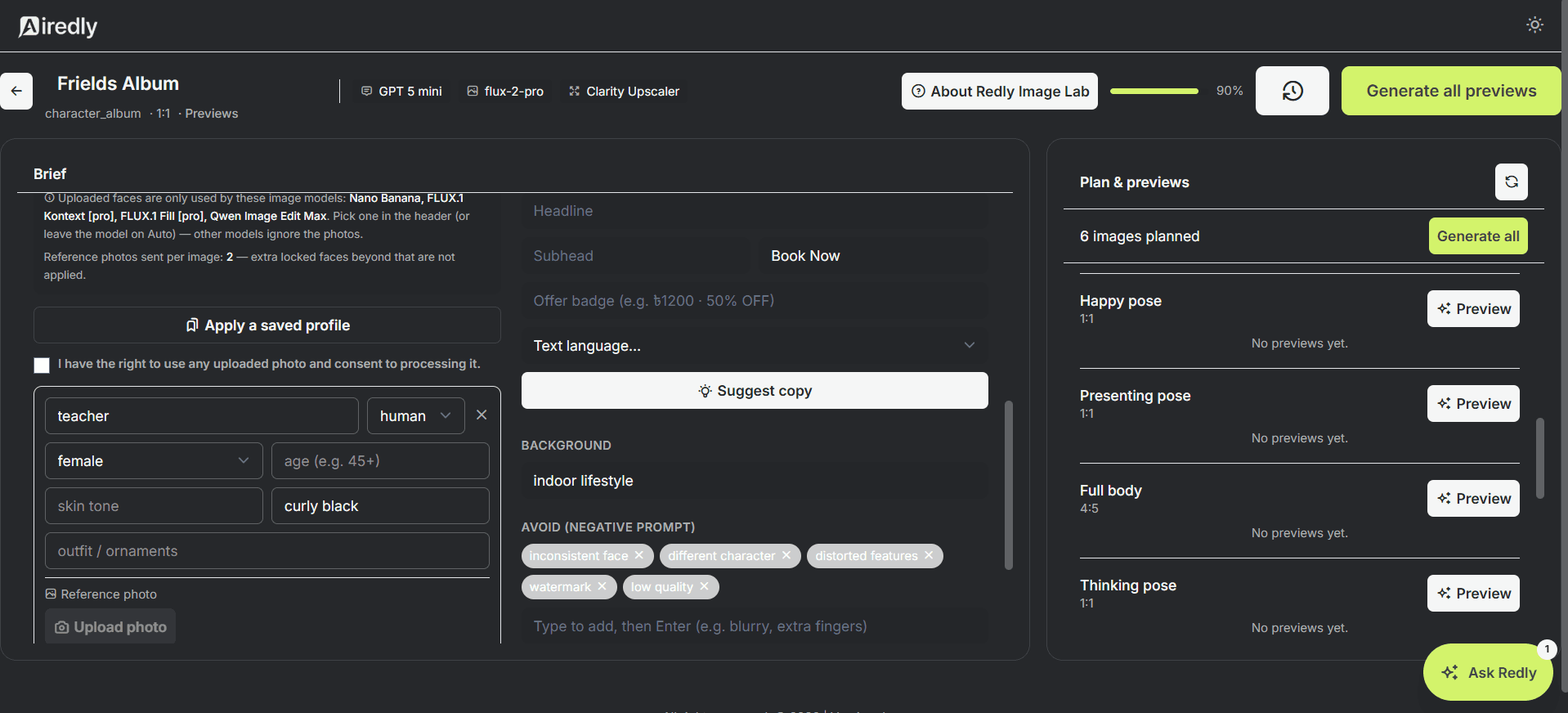Click the Brief panel scrollbar
Screen dimensions: 1568x713
1008,485
